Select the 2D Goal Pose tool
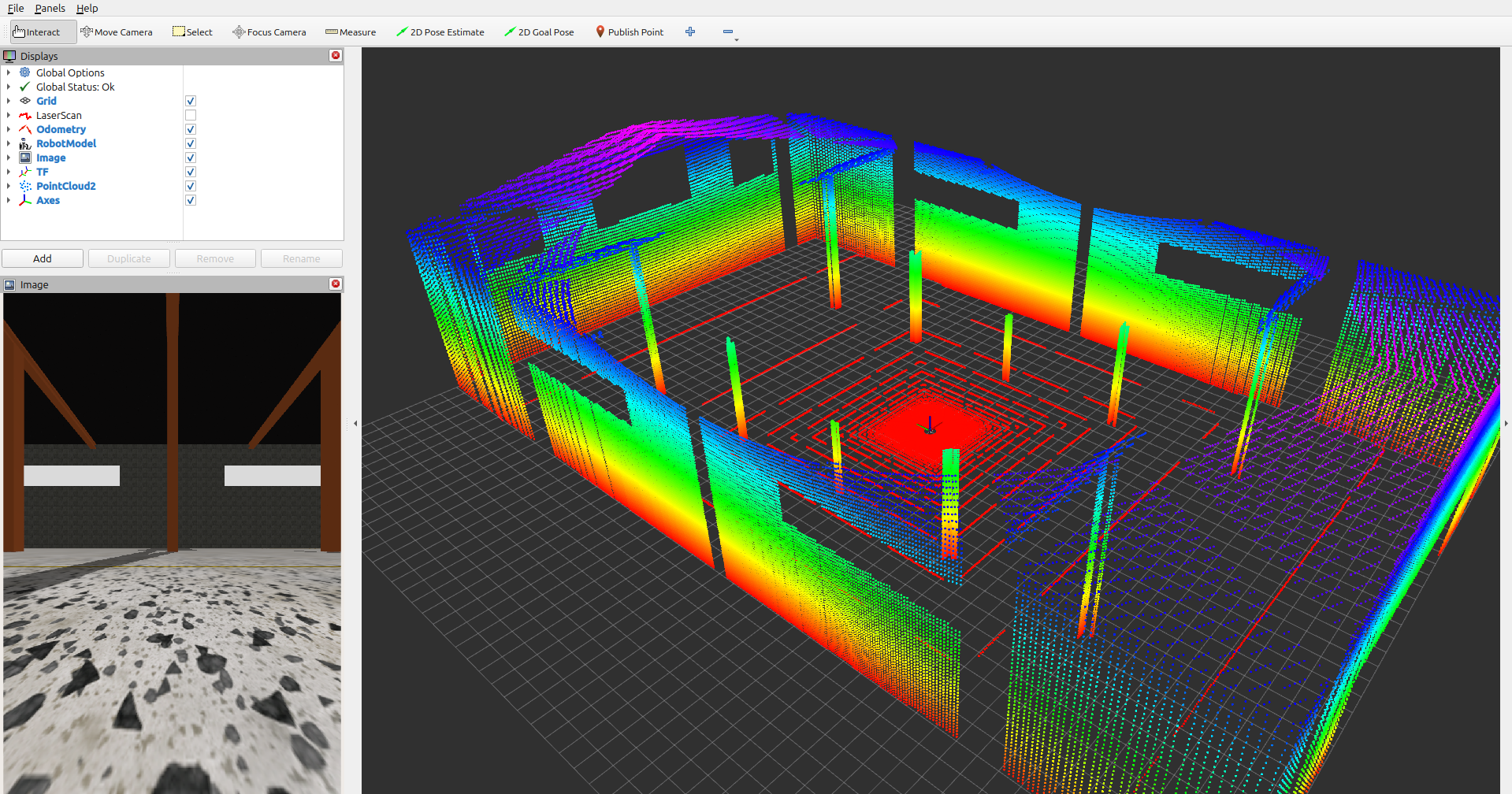 click(x=539, y=32)
